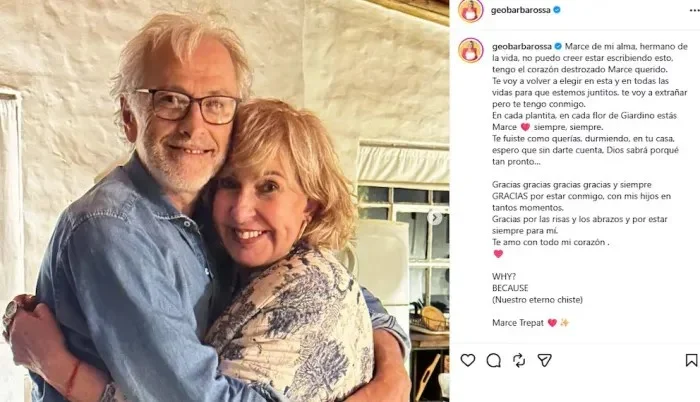700x402 pixels.
Task: Share post via paper plane icon
Action: click(544, 360)
